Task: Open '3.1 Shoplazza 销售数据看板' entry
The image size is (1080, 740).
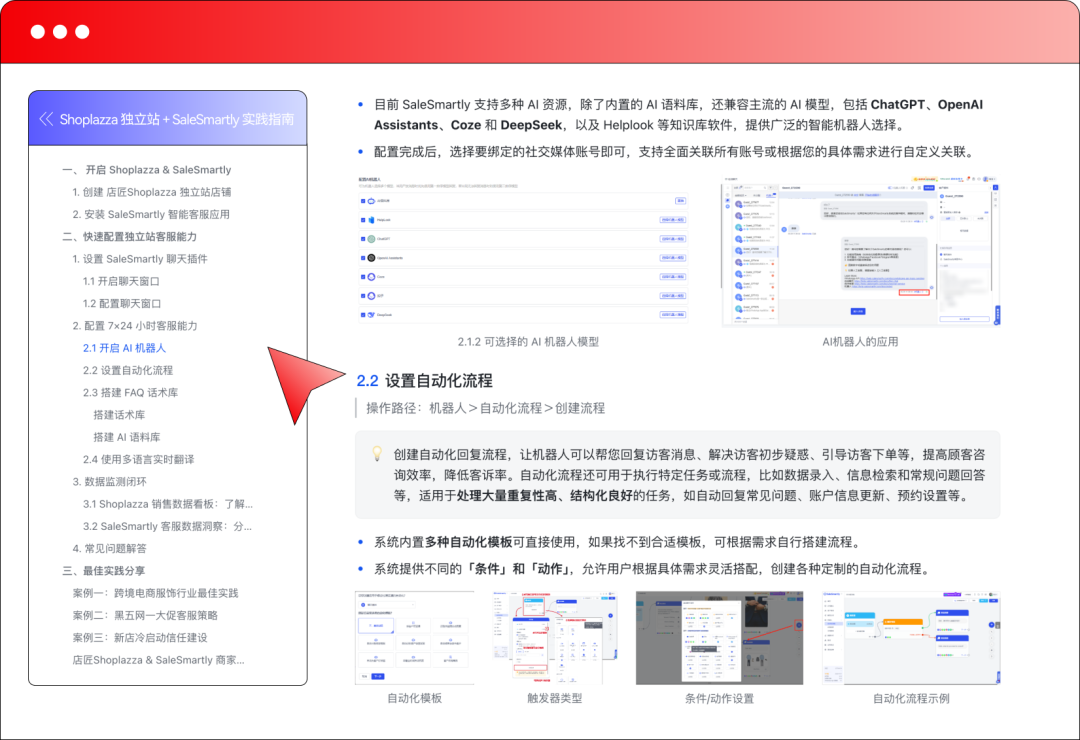Action: (x=168, y=504)
